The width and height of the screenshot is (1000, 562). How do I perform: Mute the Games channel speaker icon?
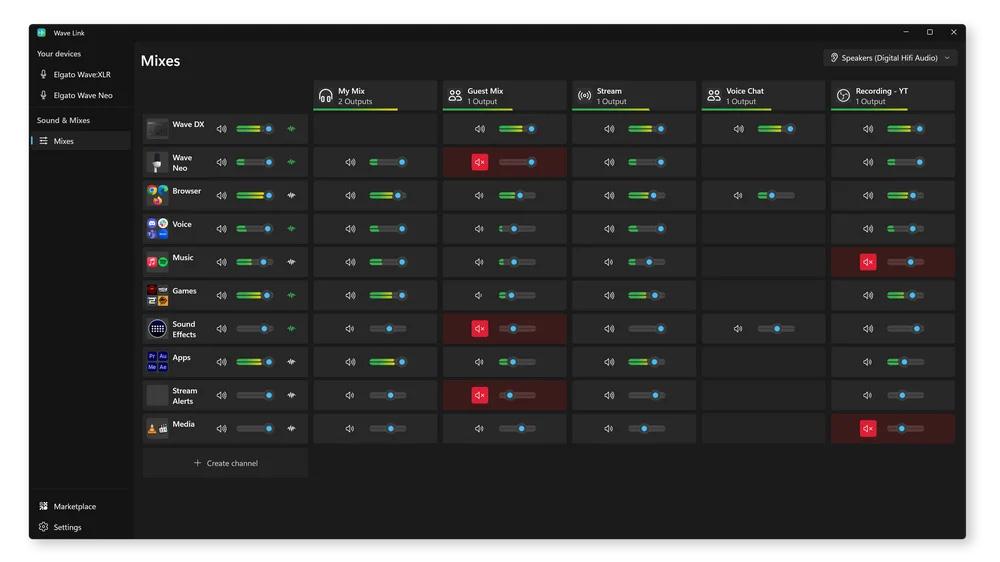222,296
